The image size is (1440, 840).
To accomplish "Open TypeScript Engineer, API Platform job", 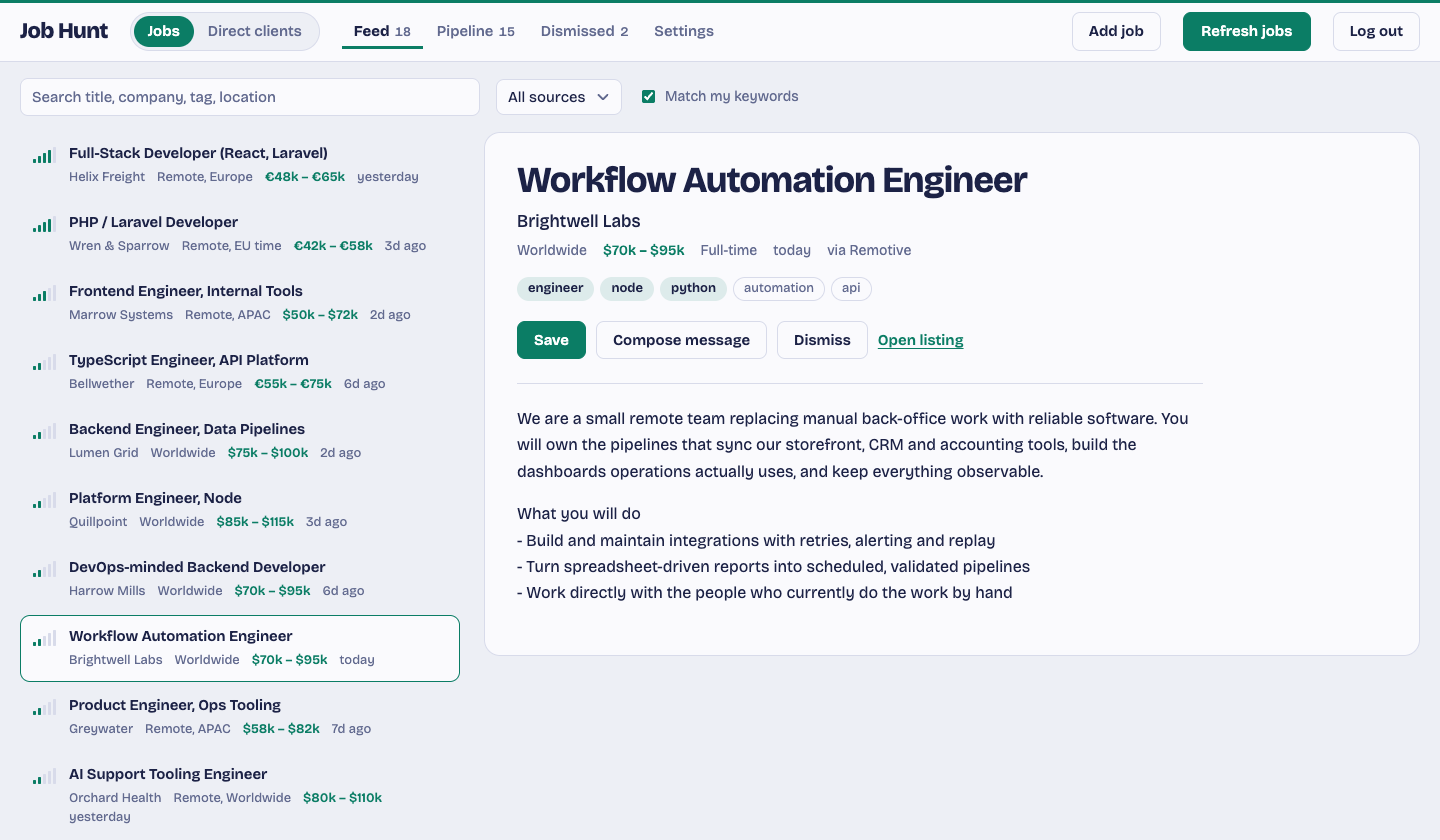I will point(240,371).
